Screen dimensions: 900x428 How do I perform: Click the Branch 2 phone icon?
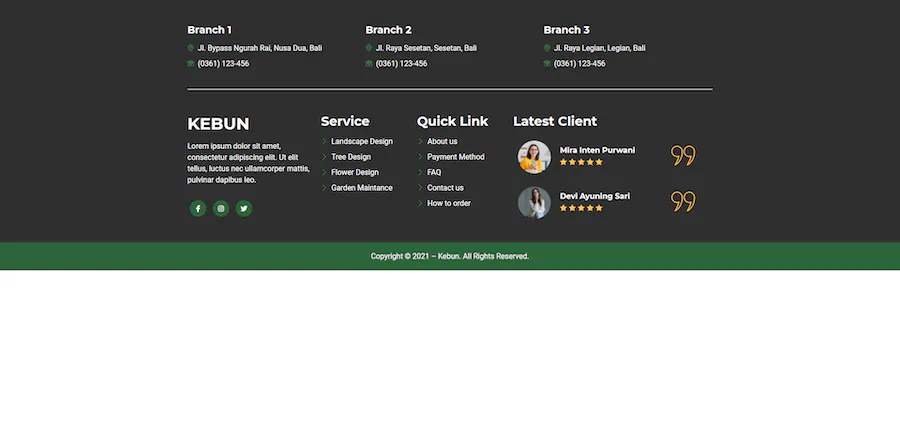click(369, 64)
